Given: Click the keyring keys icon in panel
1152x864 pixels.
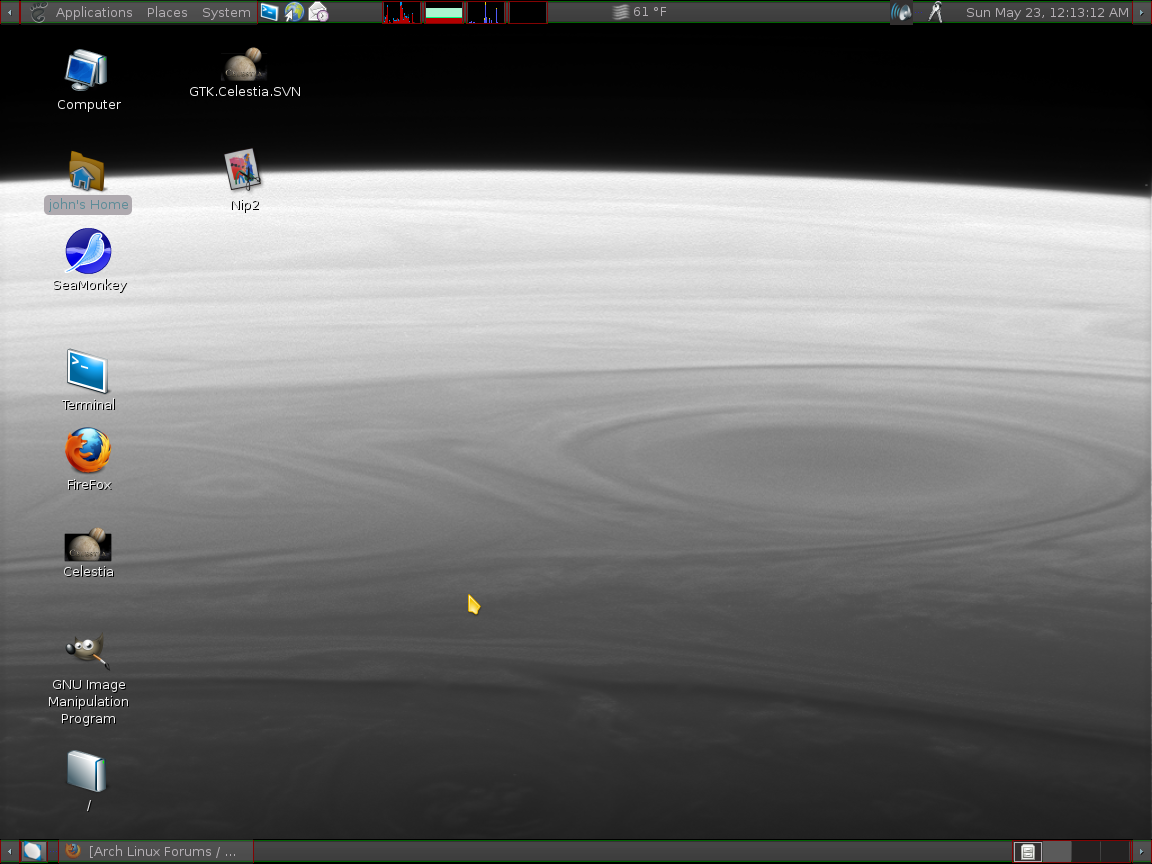Looking at the screenshot, I should (x=935, y=12).
